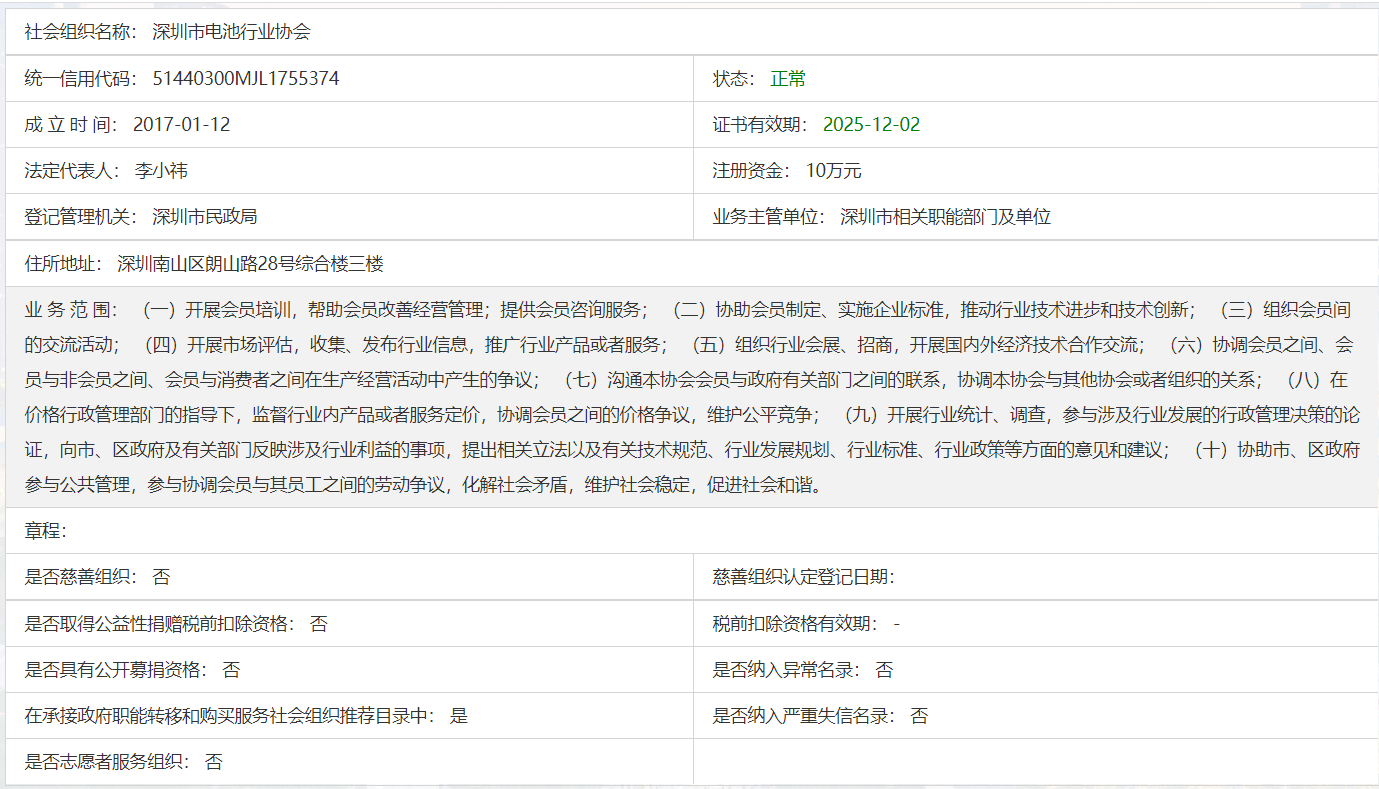Click the 是否纳入异常名录 label

(786, 670)
